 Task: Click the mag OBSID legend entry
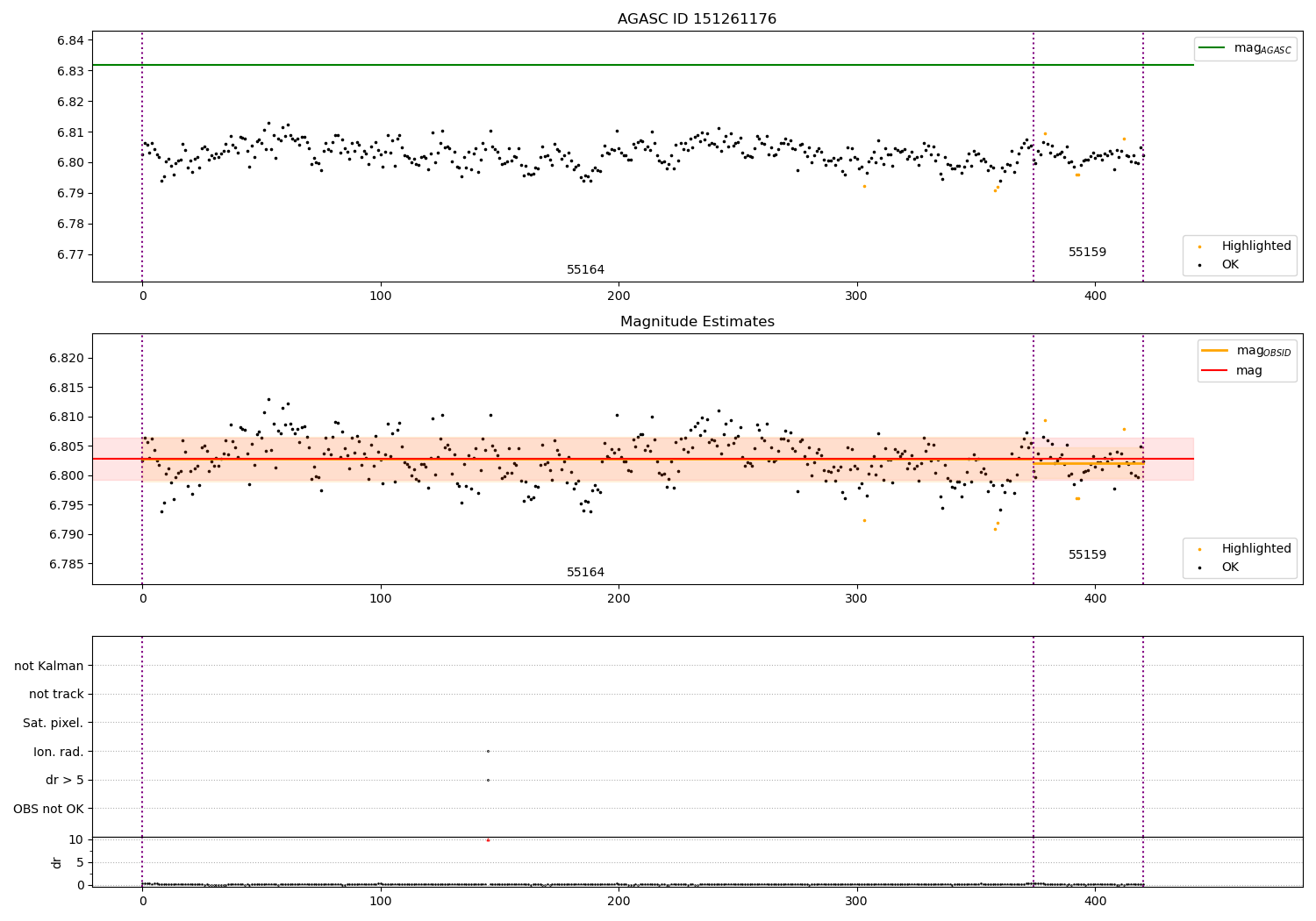[1245, 351]
